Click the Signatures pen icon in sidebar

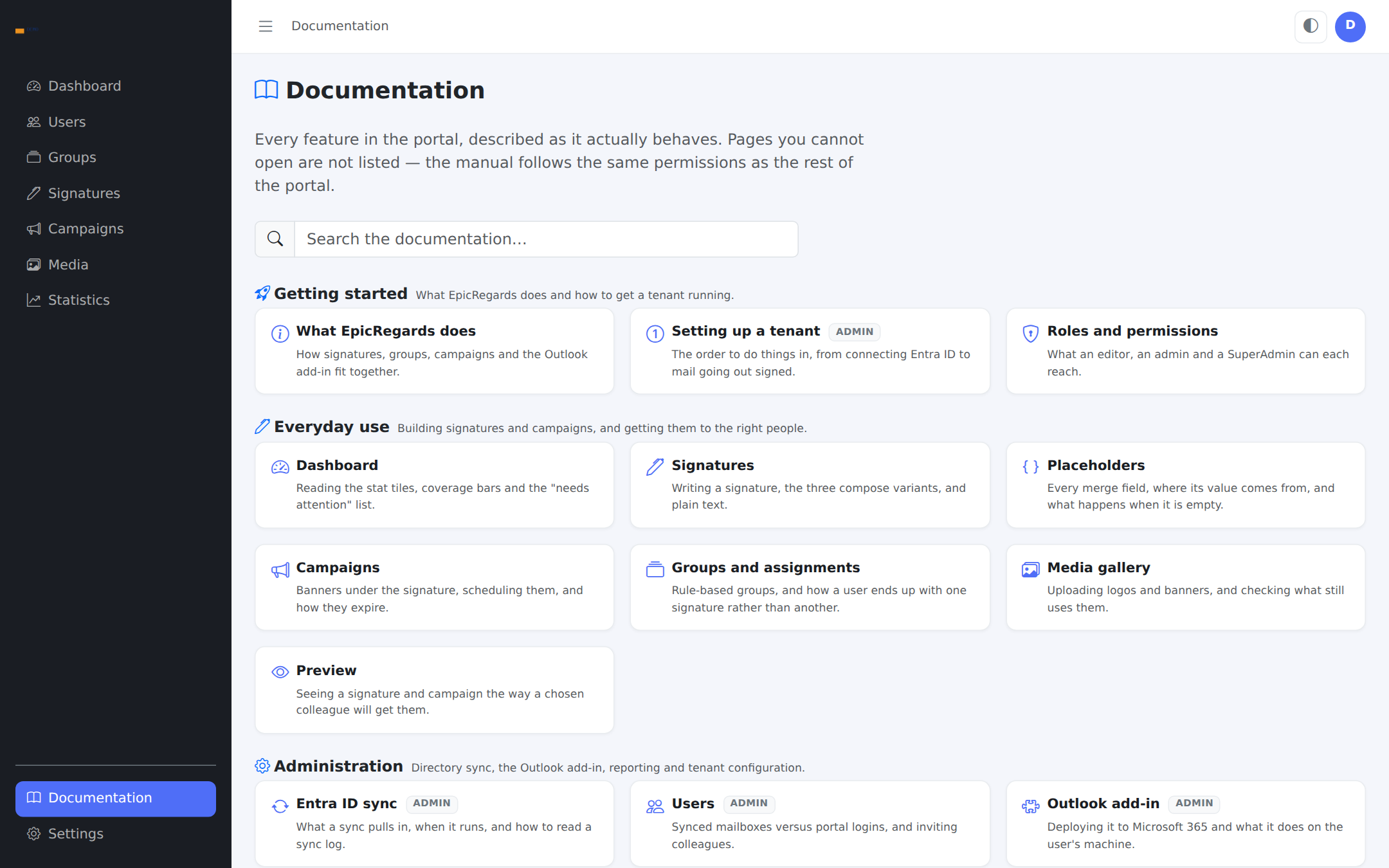33,194
